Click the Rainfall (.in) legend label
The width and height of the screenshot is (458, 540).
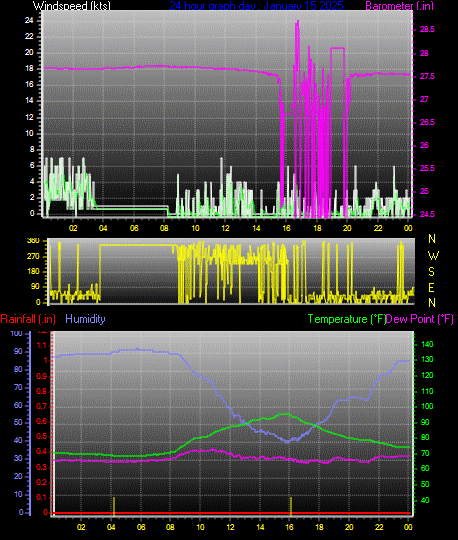point(28,319)
